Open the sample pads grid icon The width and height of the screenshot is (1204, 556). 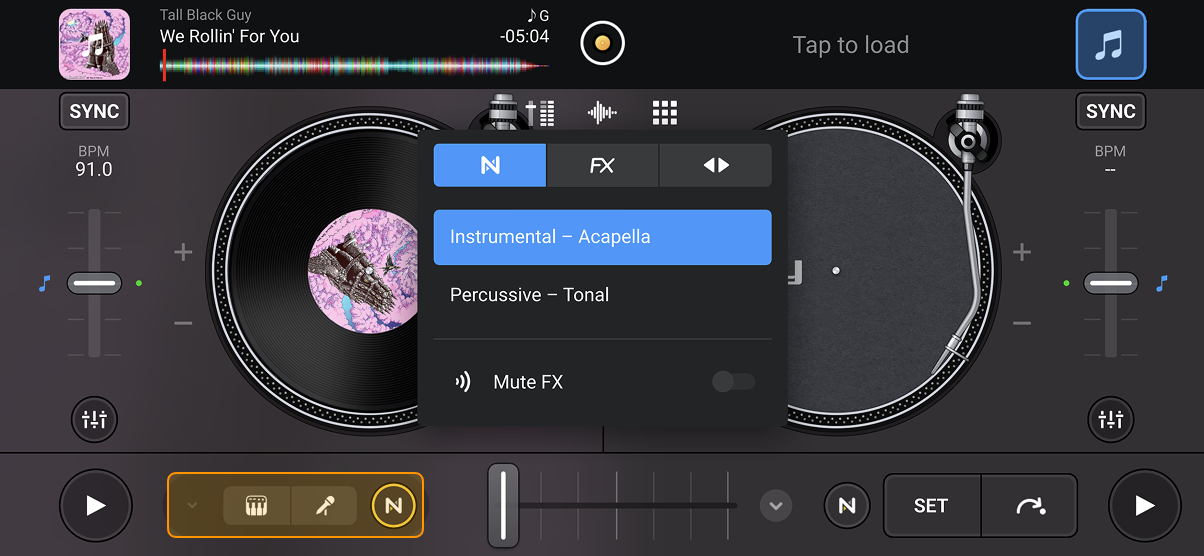(x=665, y=112)
